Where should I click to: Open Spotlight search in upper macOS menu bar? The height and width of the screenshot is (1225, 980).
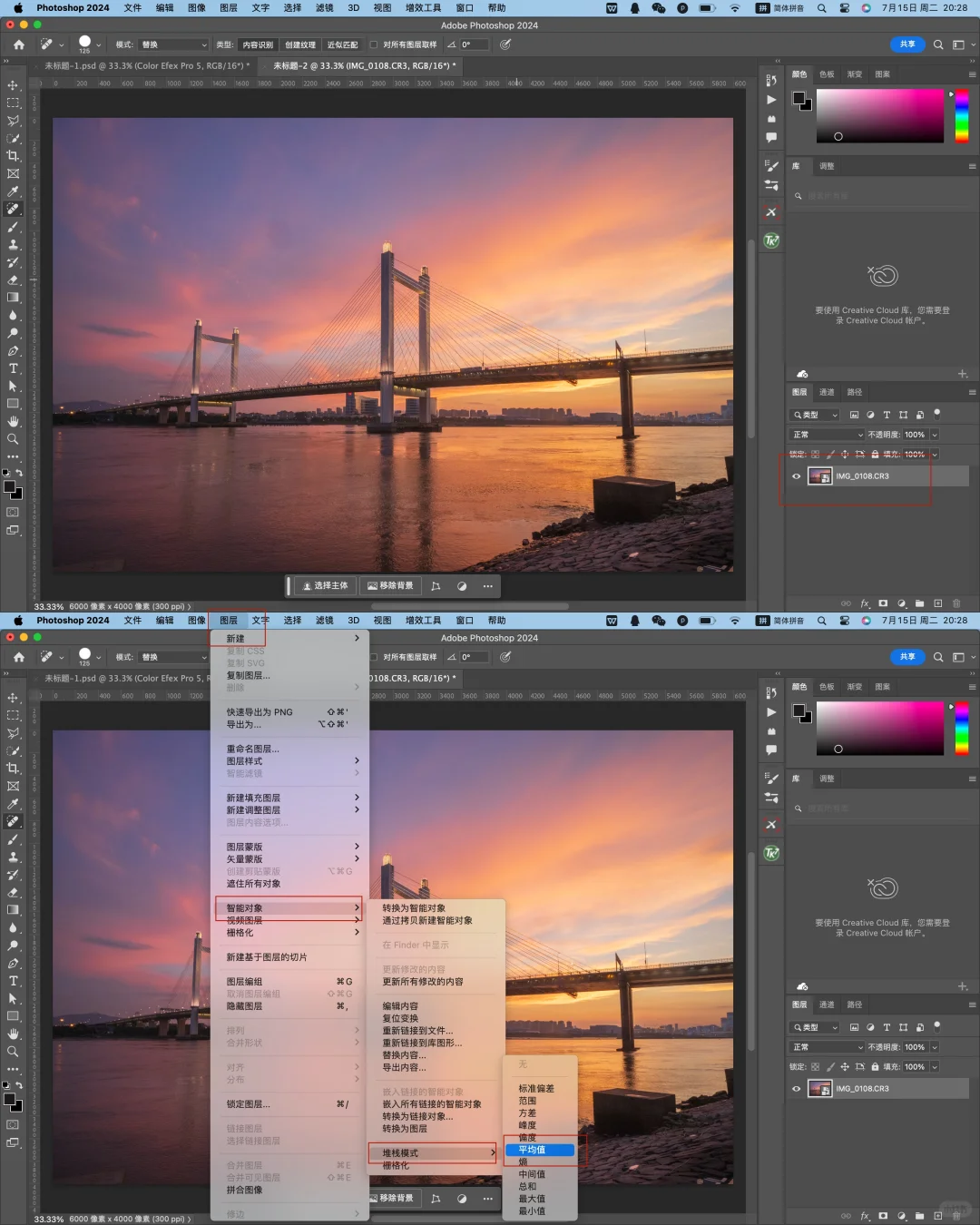point(821,8)
